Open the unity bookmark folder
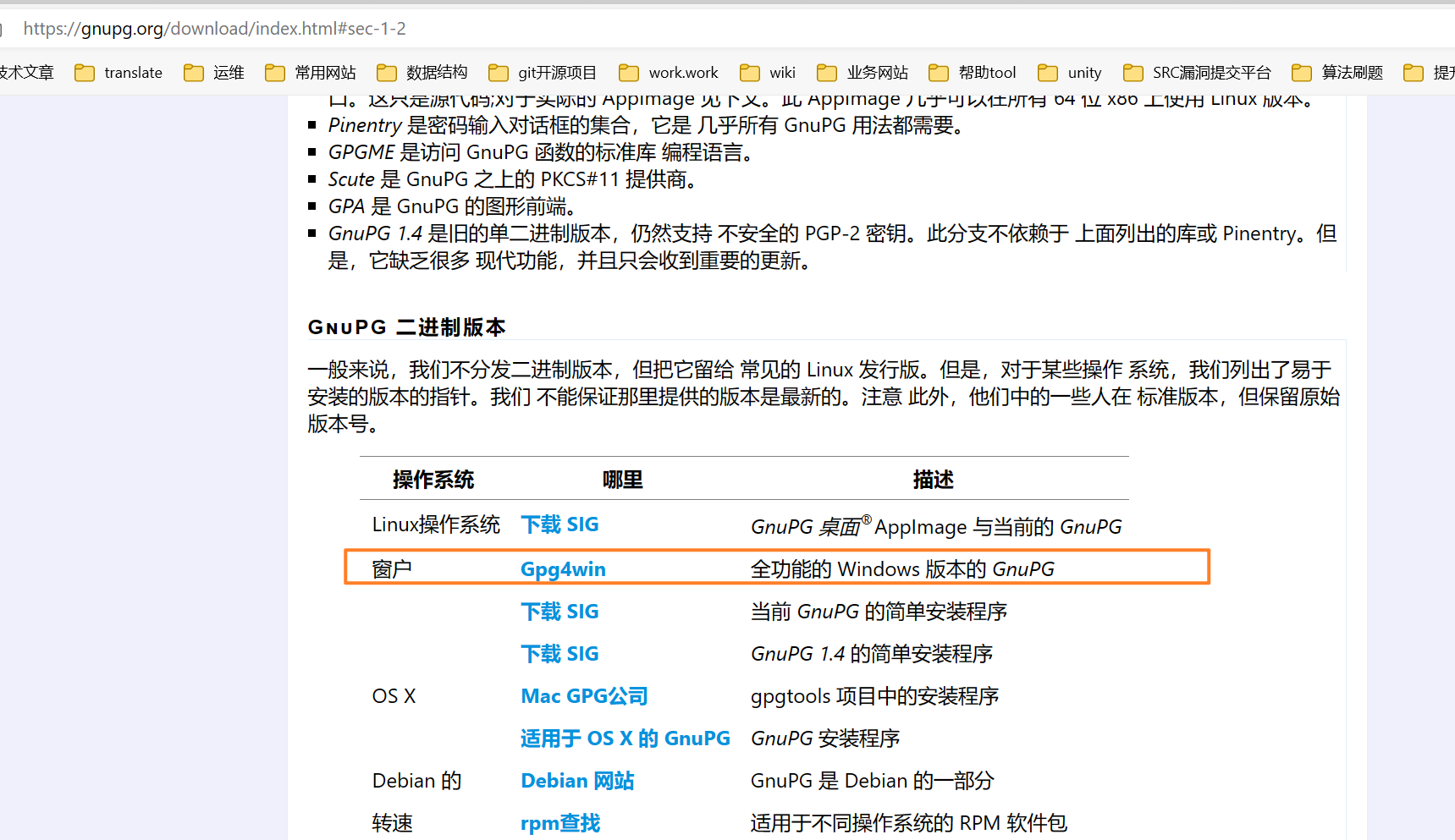Image resolution: width=1455 pixels, height=840 pixels. [x=1070, y=73]
